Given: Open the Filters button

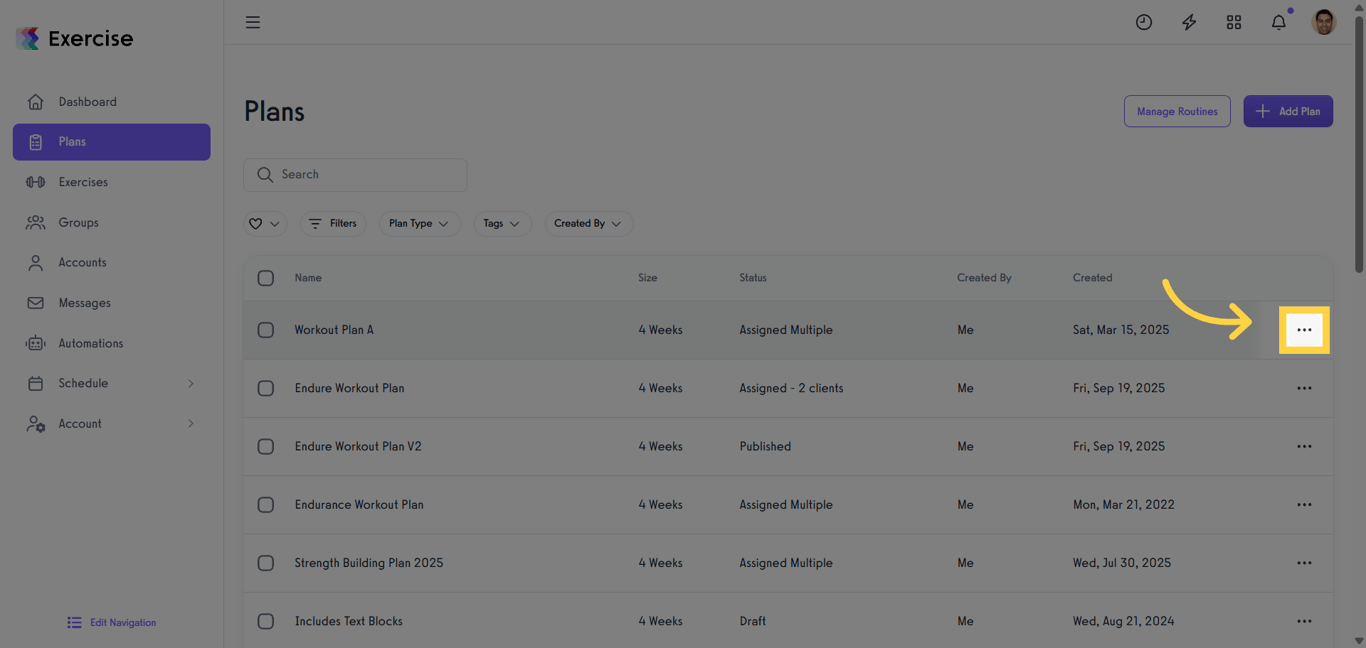Looking at the screenshot, I should pos(332,224).
